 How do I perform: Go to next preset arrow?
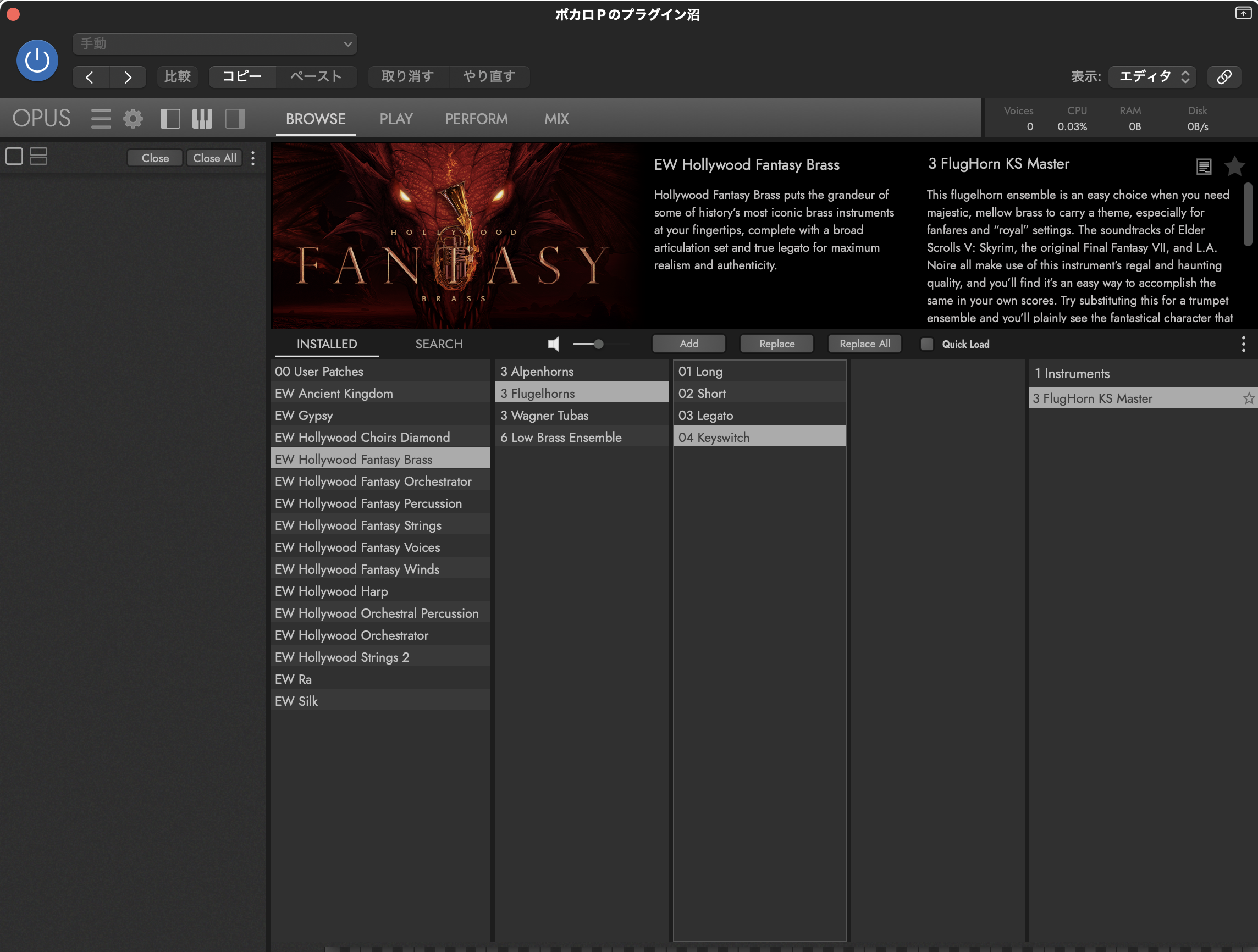click(128, 77)
